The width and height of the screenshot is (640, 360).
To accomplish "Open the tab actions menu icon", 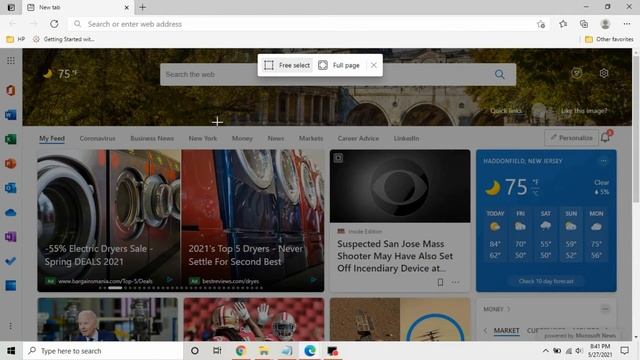I will tap(11, 7).
